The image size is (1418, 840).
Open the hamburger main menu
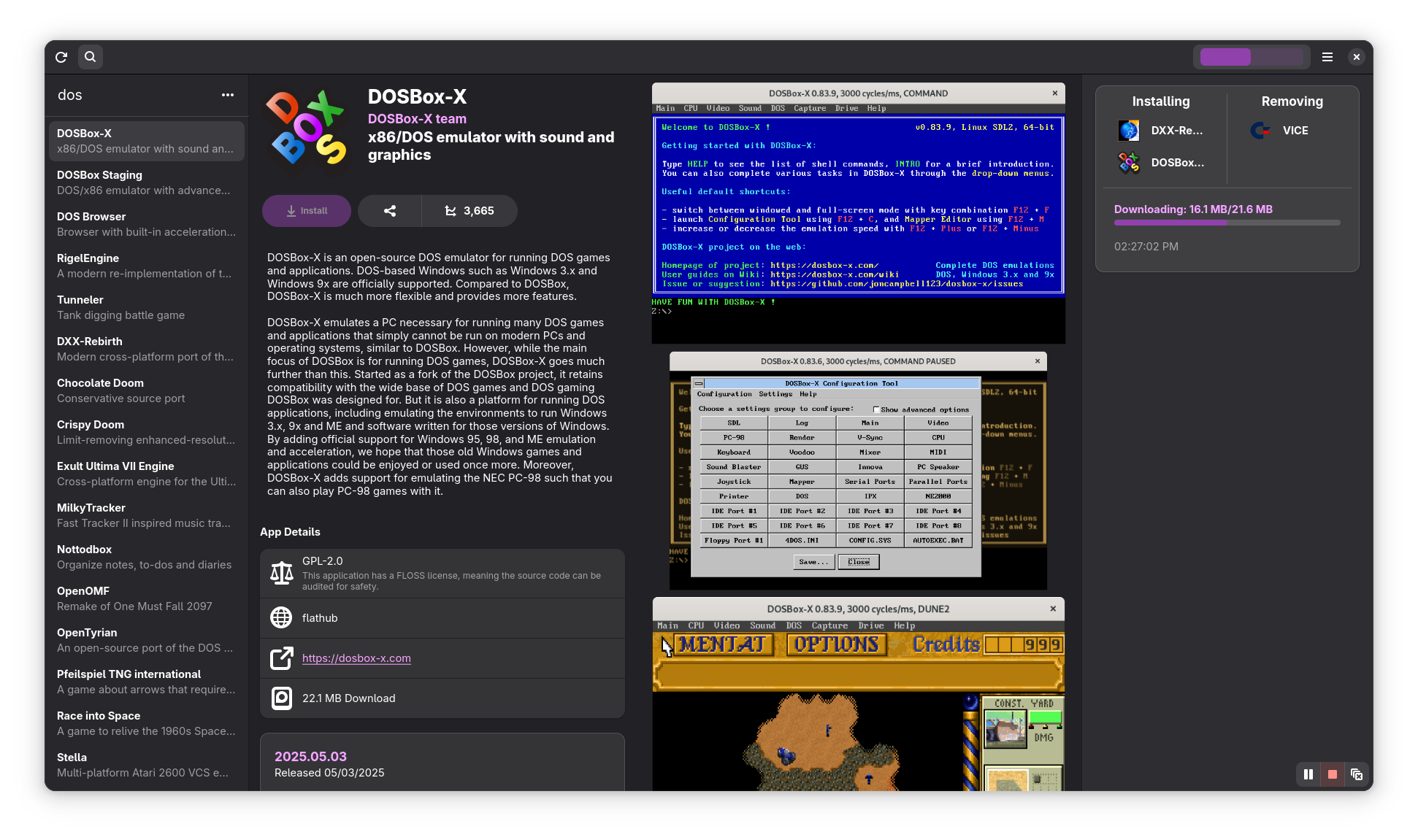pyautogui.click(x=1327, y=57)
